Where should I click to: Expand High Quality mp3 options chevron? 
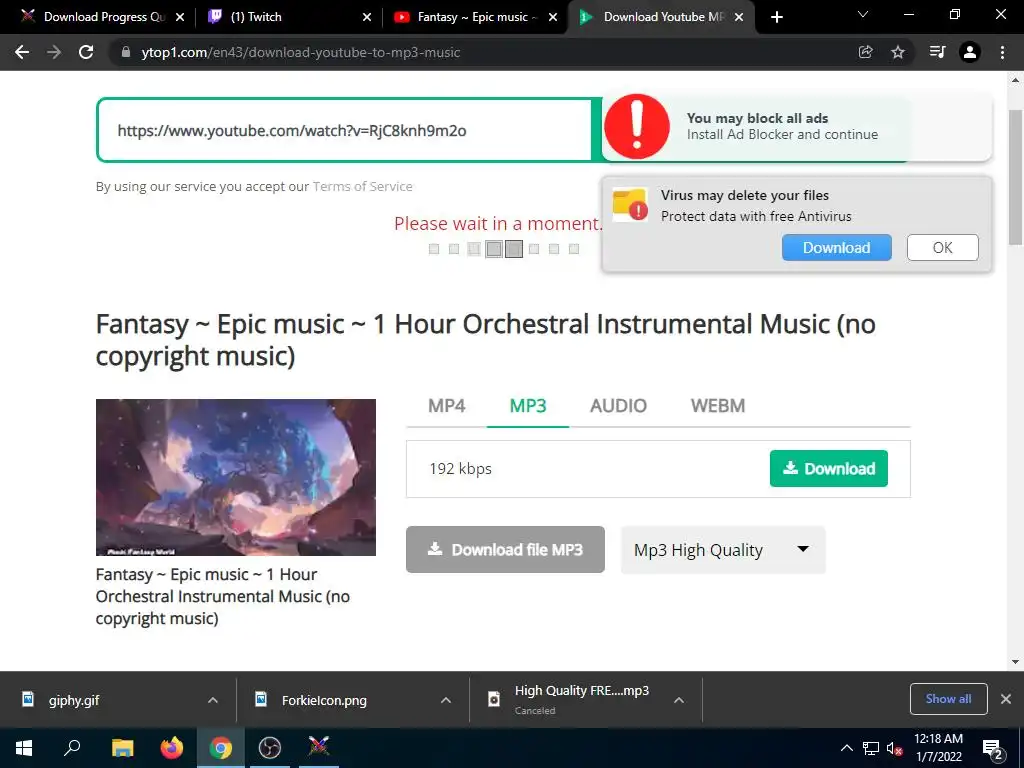pos(679,700)
